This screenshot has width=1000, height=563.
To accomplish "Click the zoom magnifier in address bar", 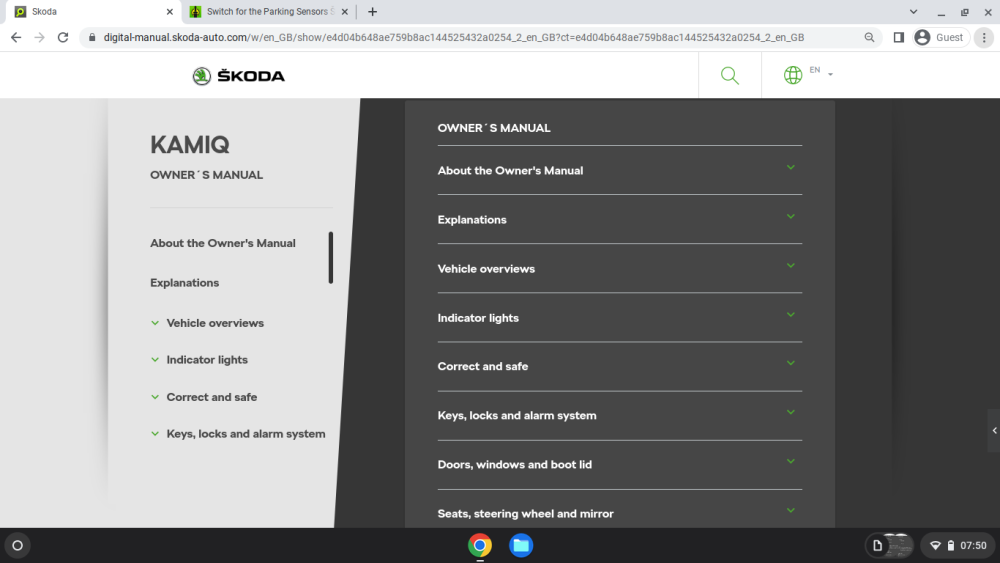I will tap(869, 38).
